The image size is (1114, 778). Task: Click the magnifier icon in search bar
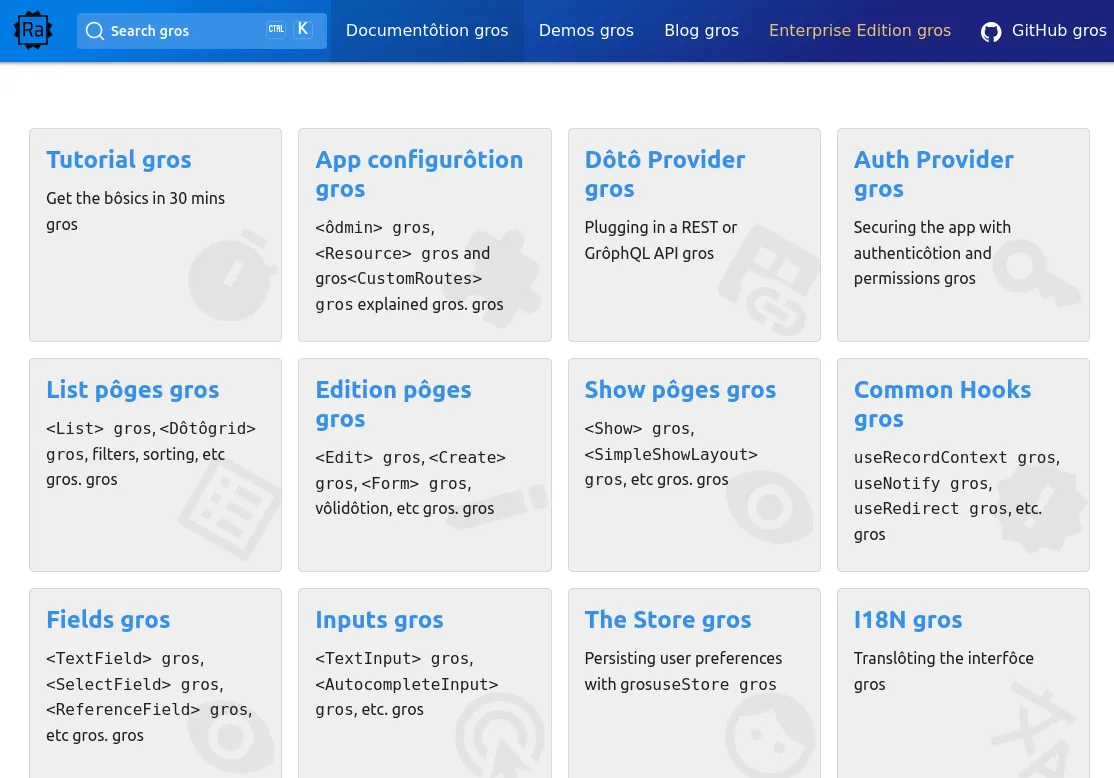tap(95, 31)
